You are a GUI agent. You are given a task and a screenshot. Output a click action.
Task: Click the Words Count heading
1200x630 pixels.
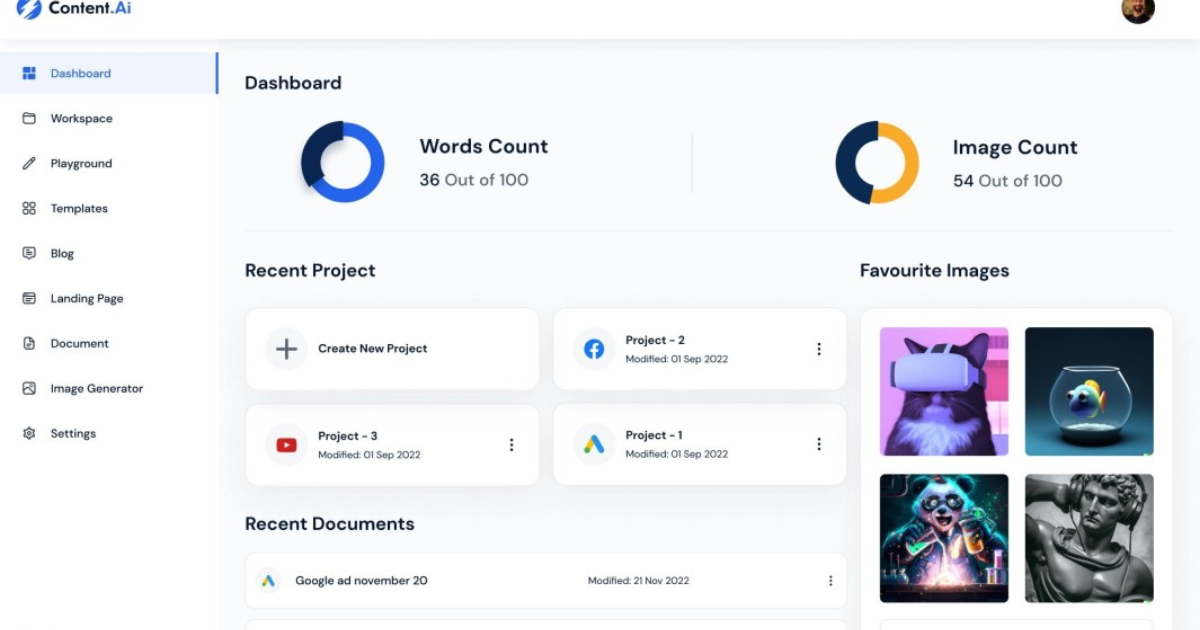(484, 146)
